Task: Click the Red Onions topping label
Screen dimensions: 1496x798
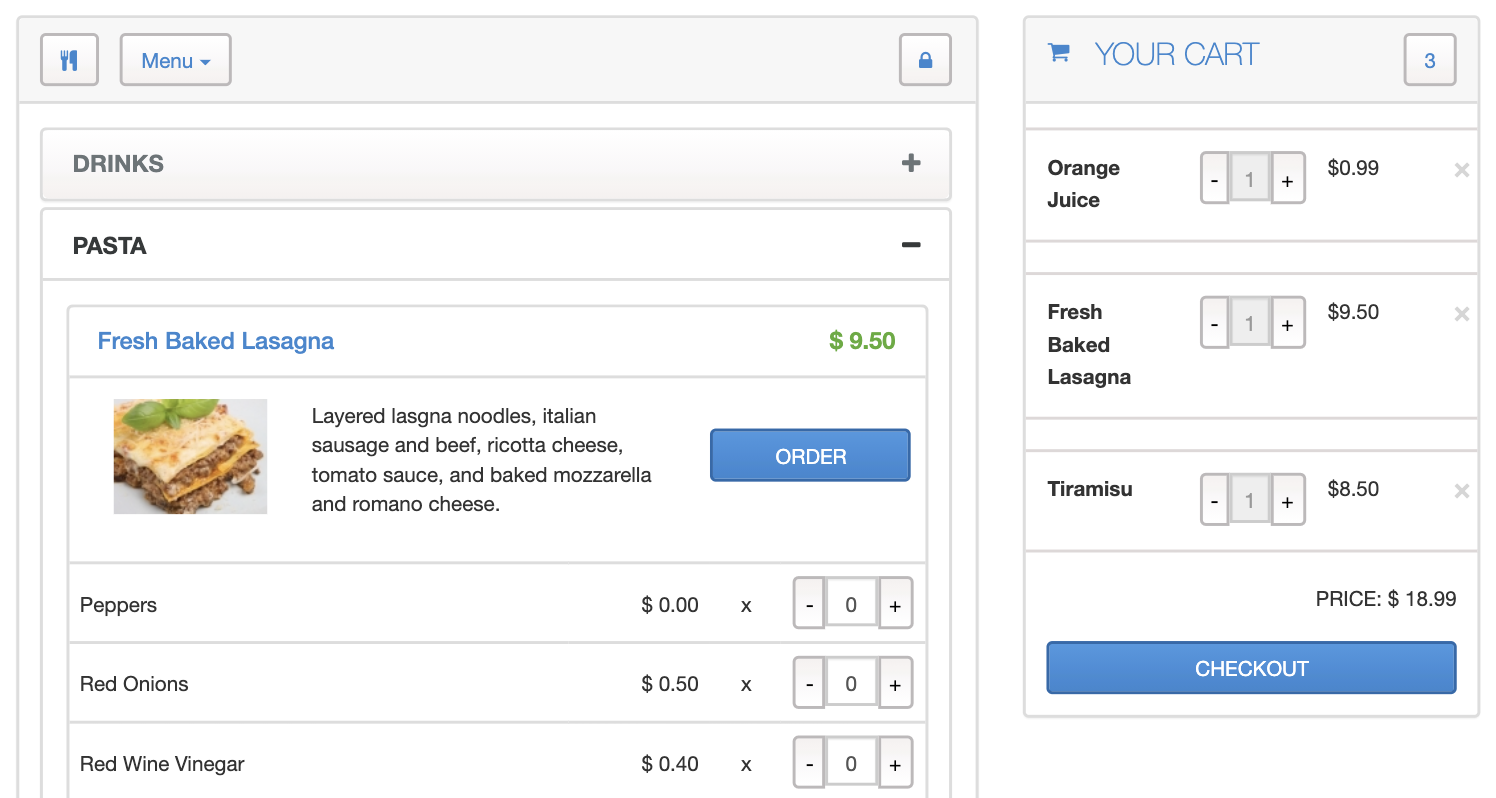Action: coord(134,684)
